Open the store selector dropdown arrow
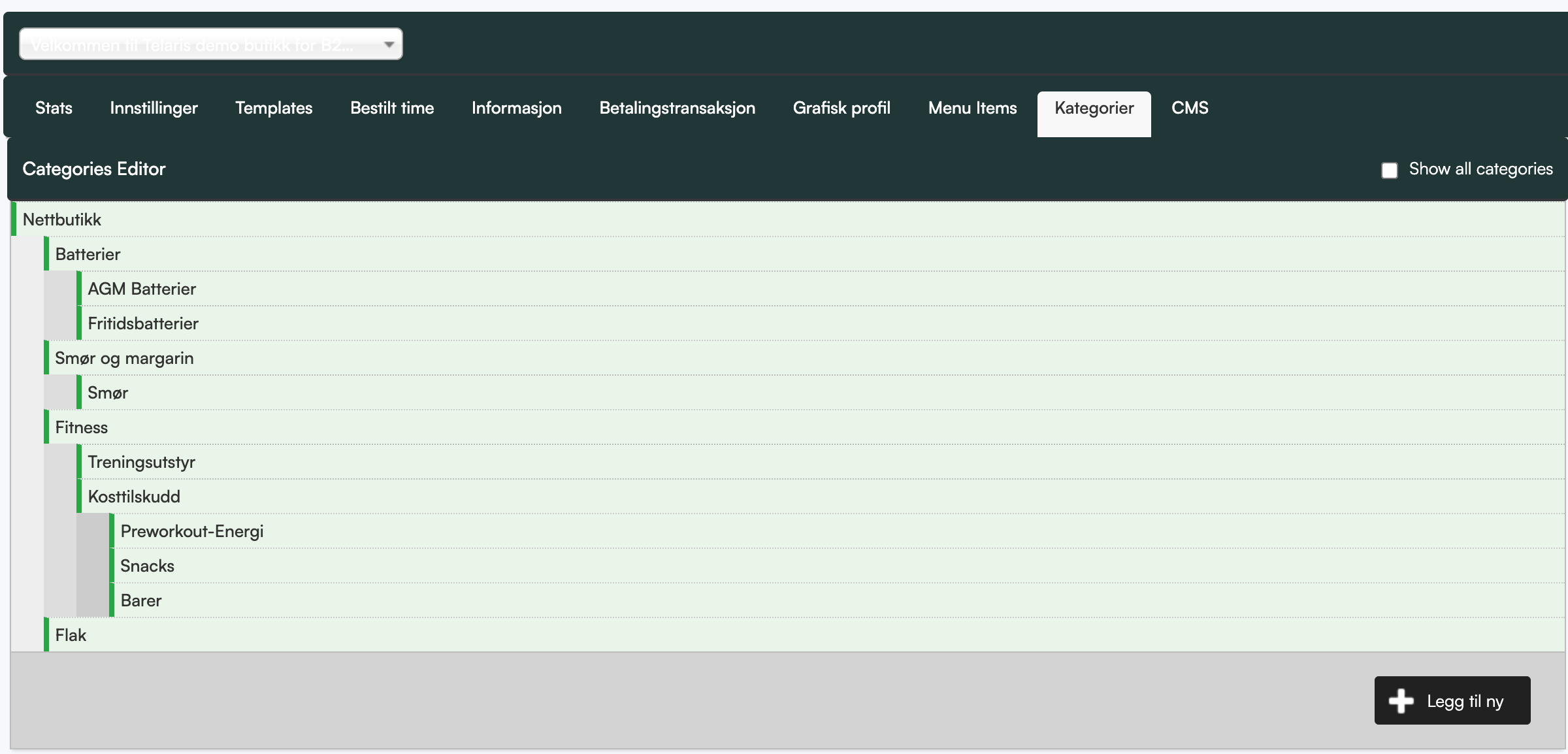 tap(389, 44)
